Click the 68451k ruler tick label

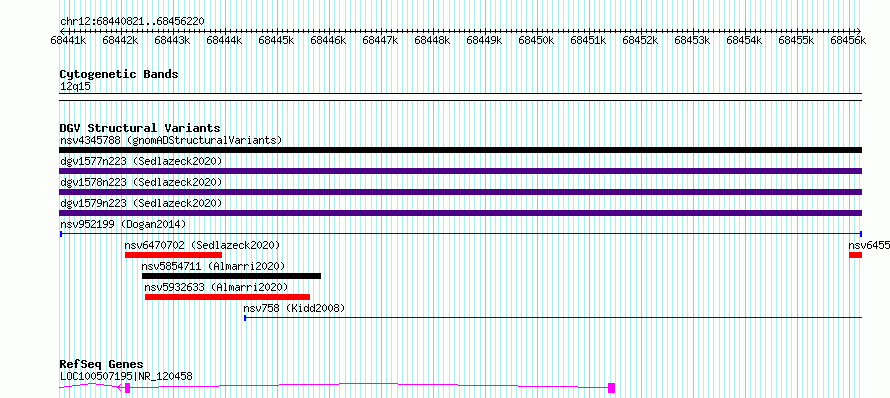coord(588,40)
